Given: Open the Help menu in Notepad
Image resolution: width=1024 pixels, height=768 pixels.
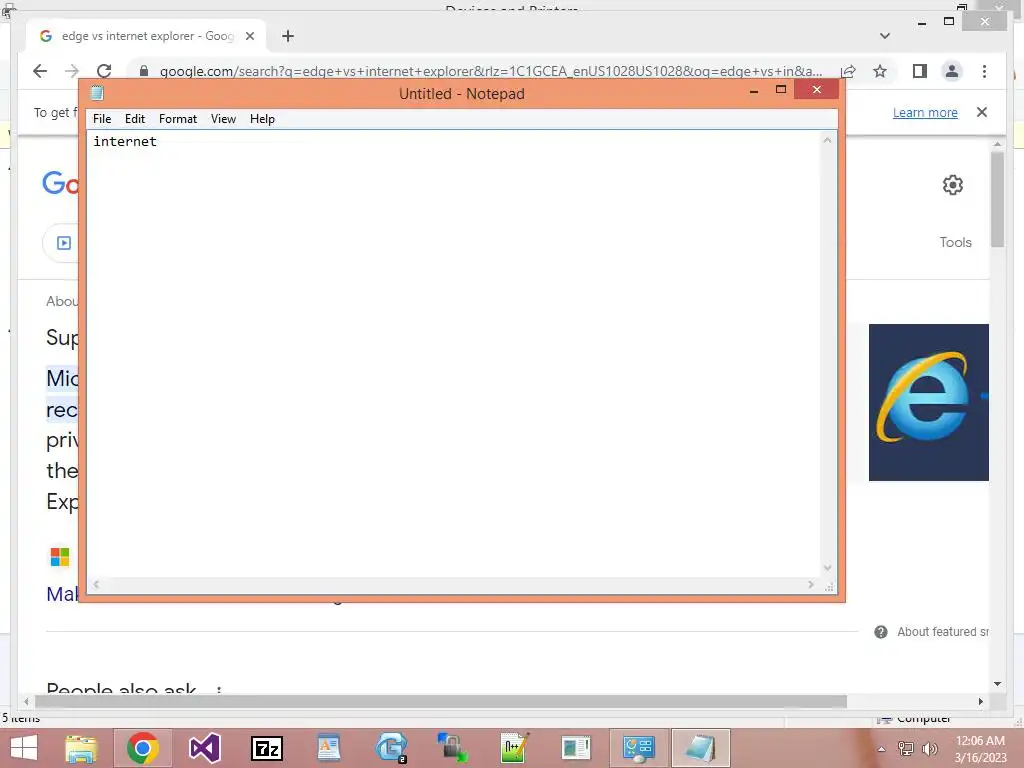Looking at the screenshot, I should pyautogui.click(x=262, y=119).
